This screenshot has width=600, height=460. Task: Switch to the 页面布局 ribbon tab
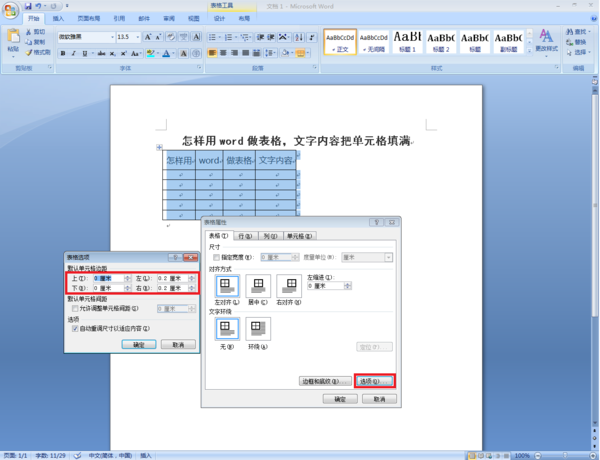coord(89,18)
